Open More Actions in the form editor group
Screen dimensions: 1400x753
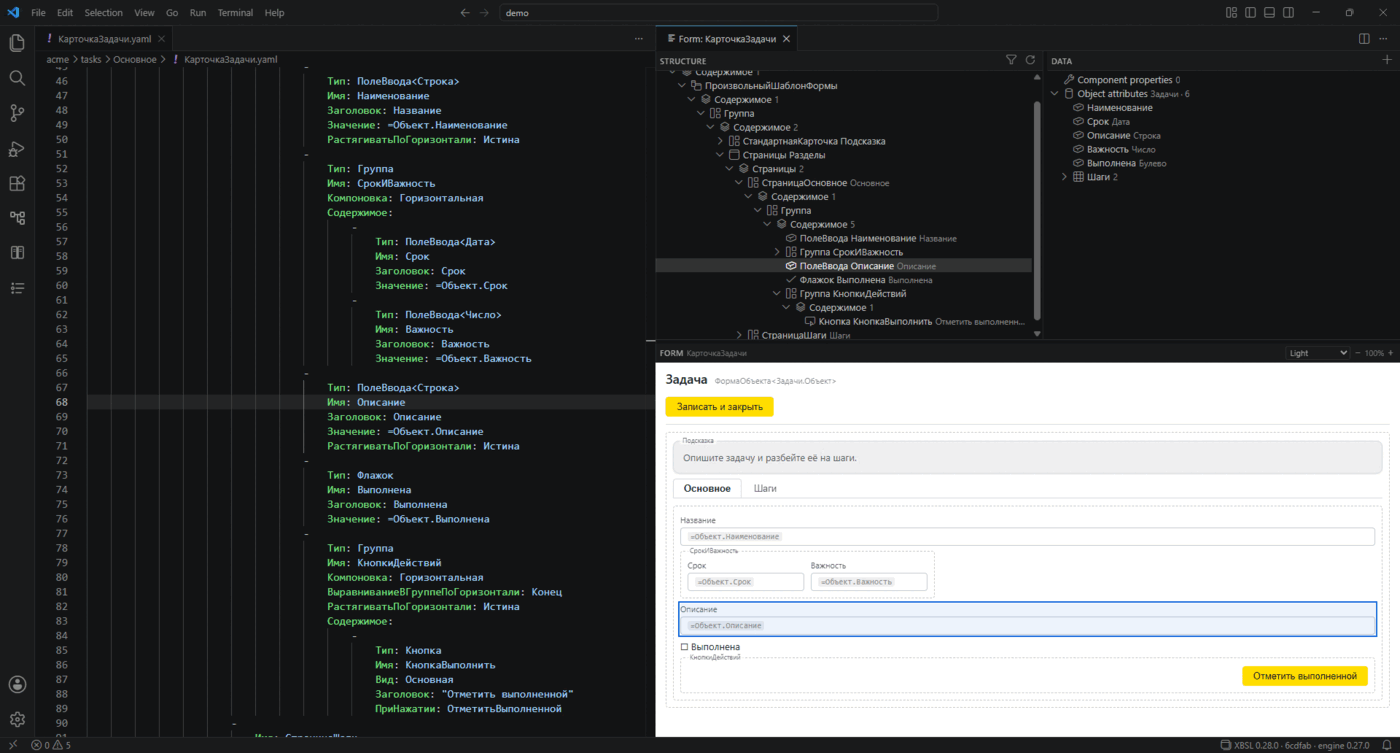point(1384,39)
